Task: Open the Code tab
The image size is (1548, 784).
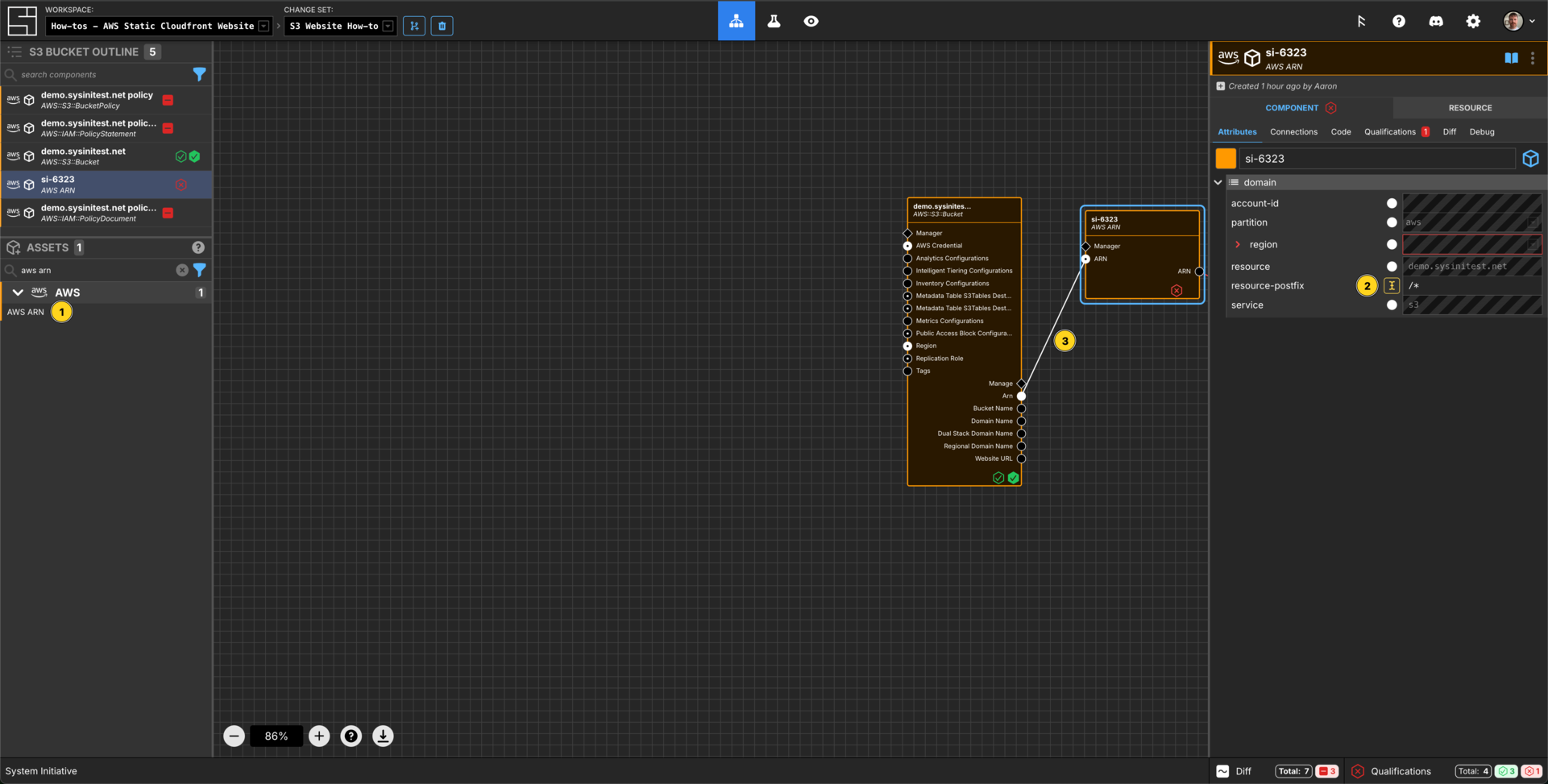Action: tap(1340, 132)
